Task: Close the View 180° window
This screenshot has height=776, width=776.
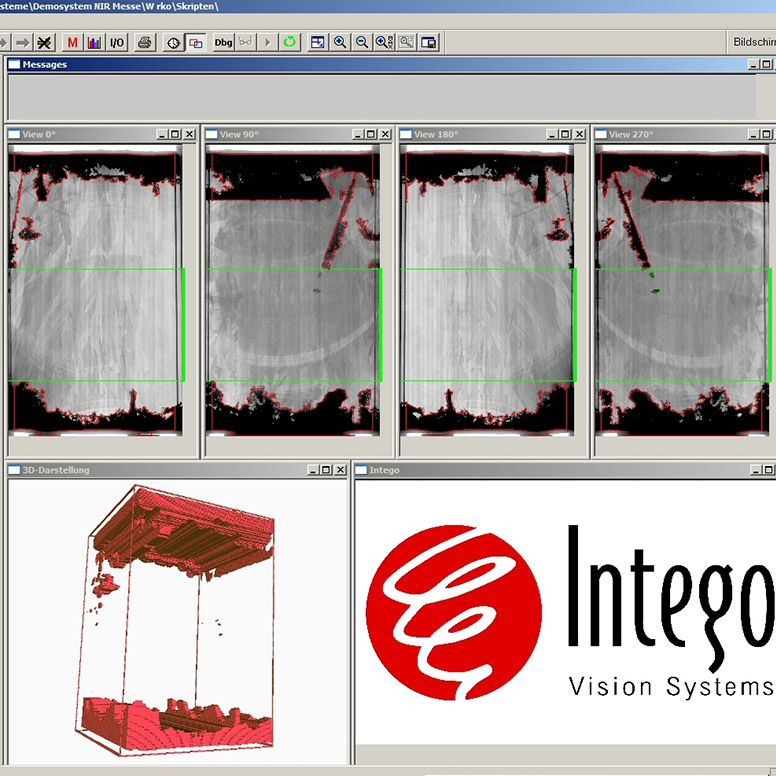Action: (x=580, y=134)
